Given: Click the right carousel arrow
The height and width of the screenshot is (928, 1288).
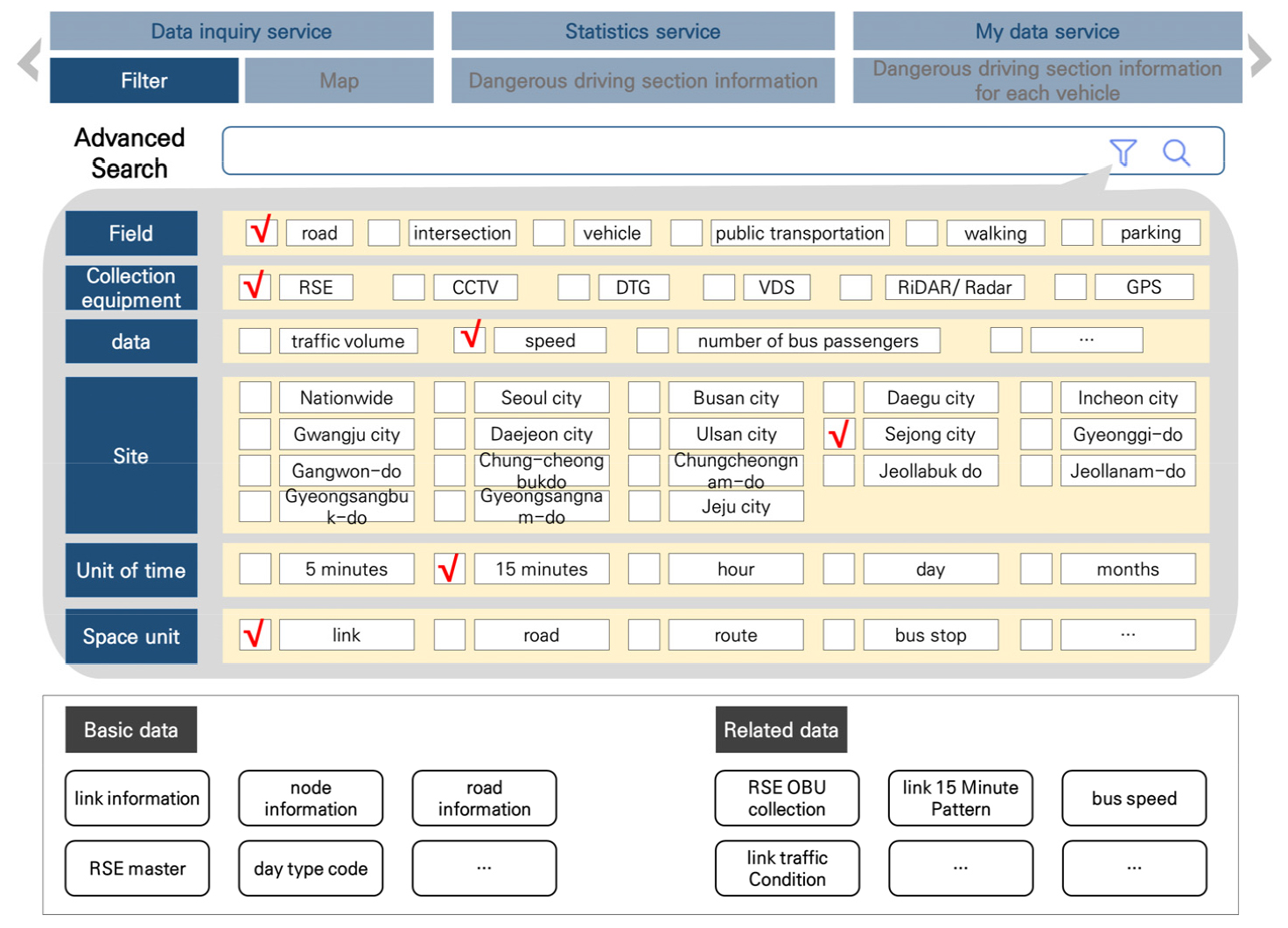Looking at the screenshot, I should click(1260, 57).
